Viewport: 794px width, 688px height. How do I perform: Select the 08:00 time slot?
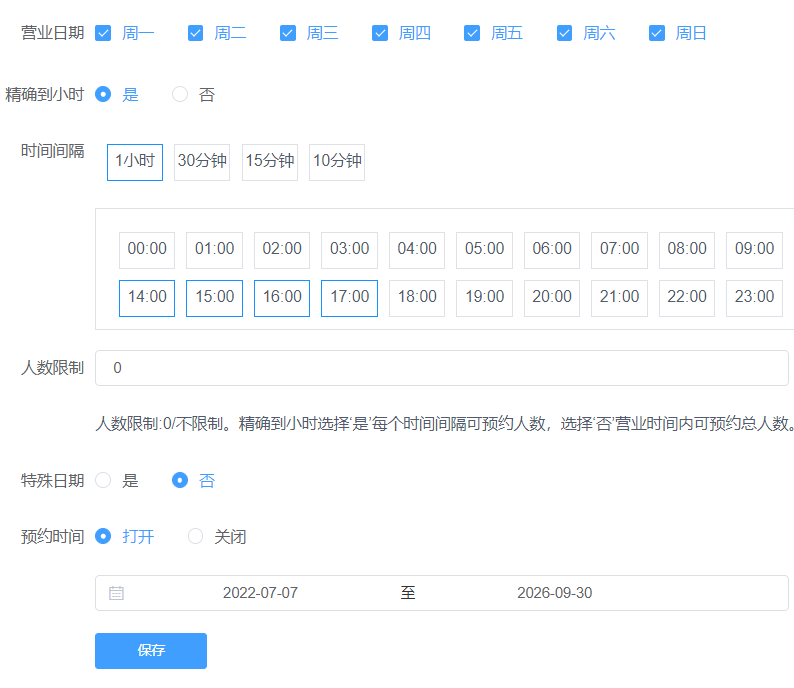(687, 250)
